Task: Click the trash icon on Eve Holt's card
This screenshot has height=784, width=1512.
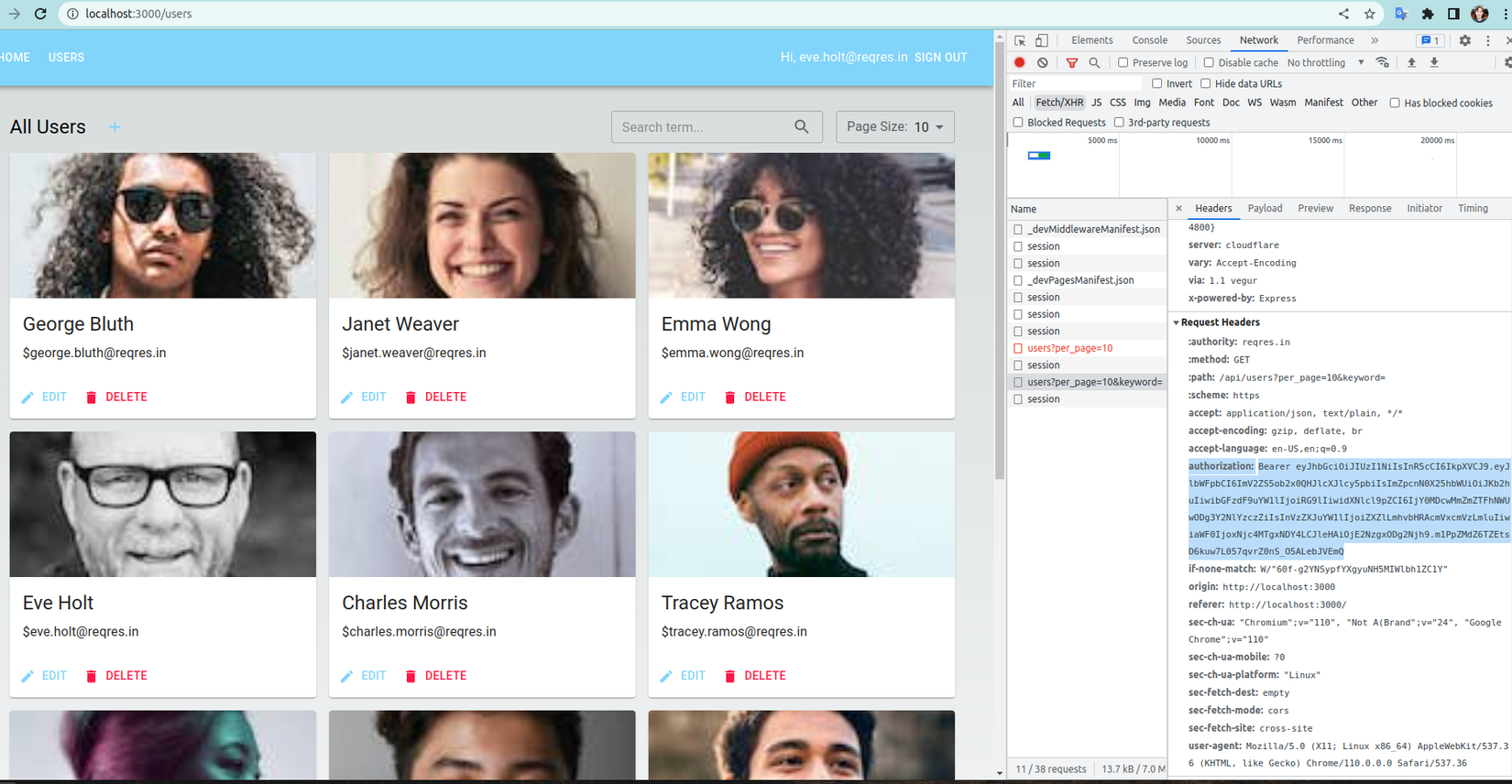Action: (x=91, y=676)
